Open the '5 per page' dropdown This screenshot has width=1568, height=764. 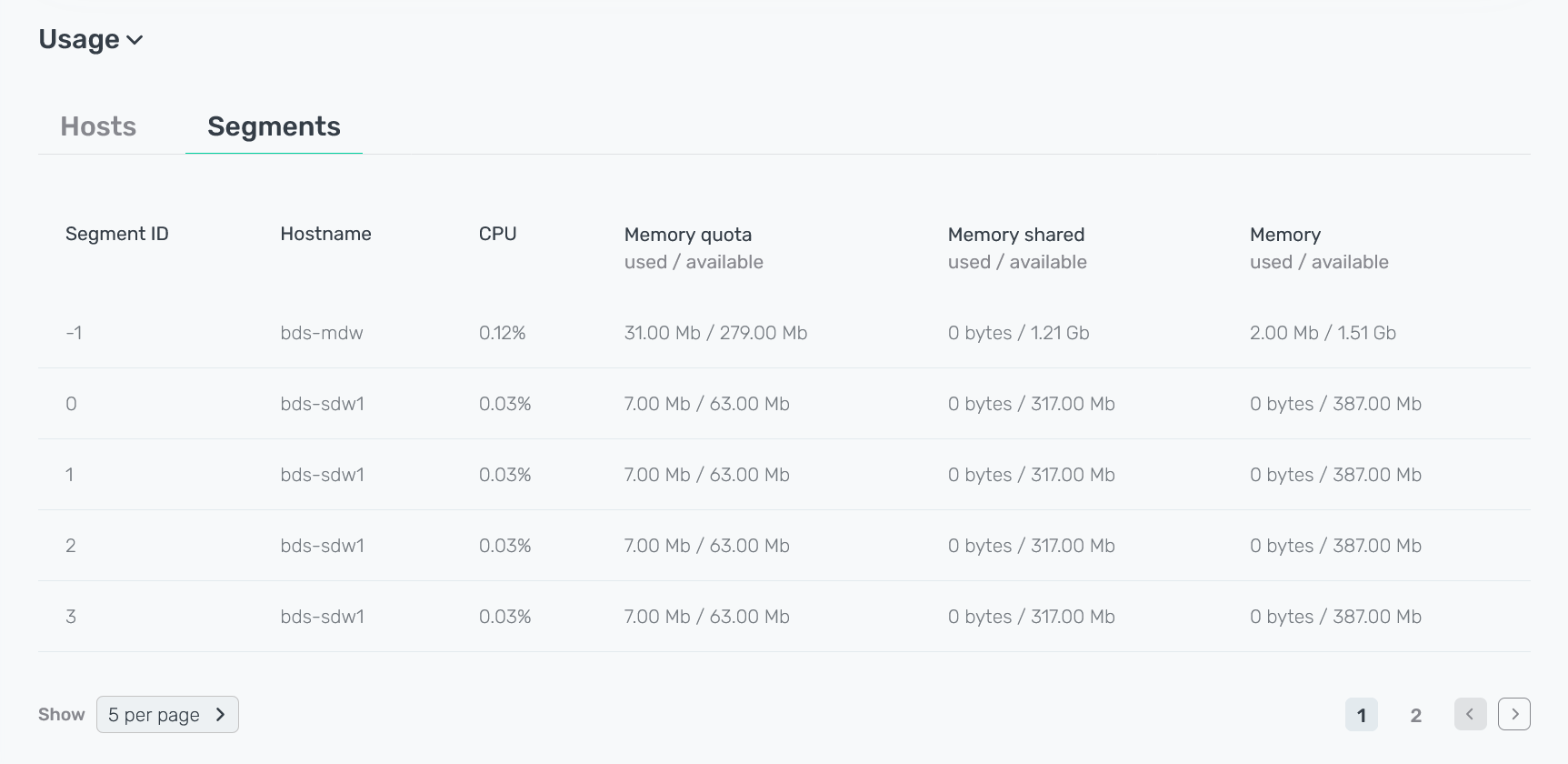(167, 715)
